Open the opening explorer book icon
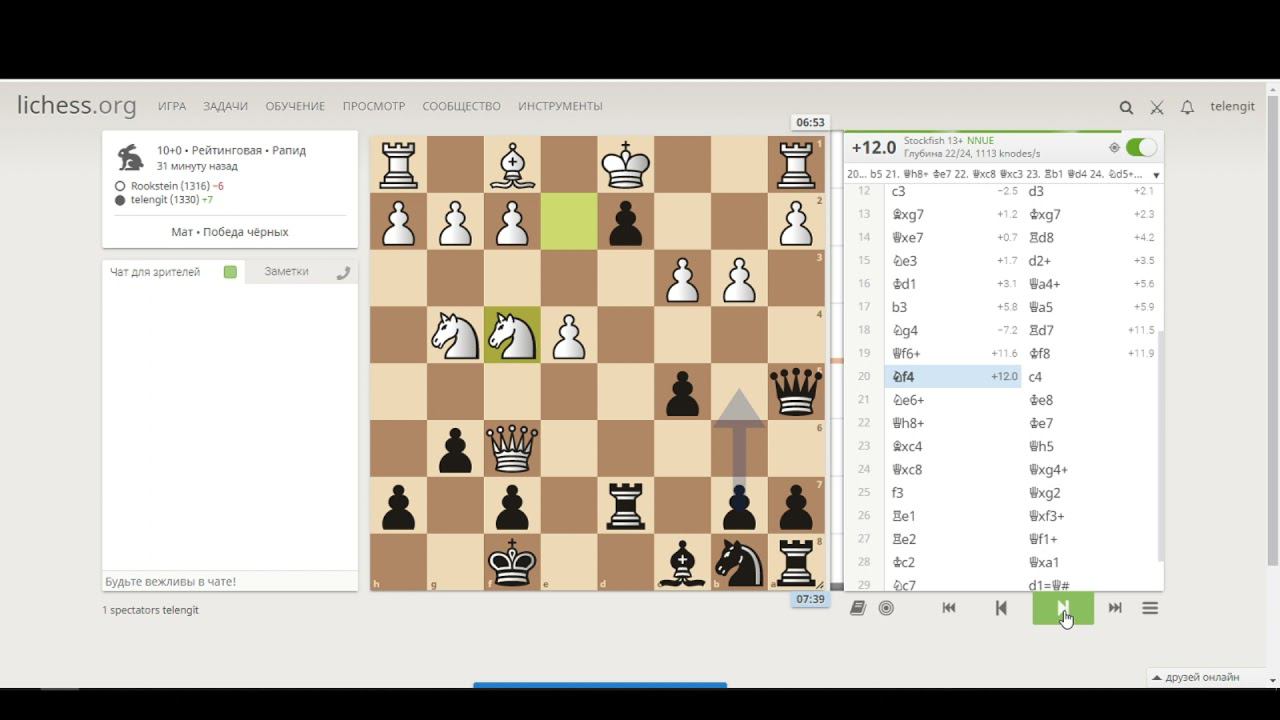This screenshot has width=1280, height=720. (857, 608)
